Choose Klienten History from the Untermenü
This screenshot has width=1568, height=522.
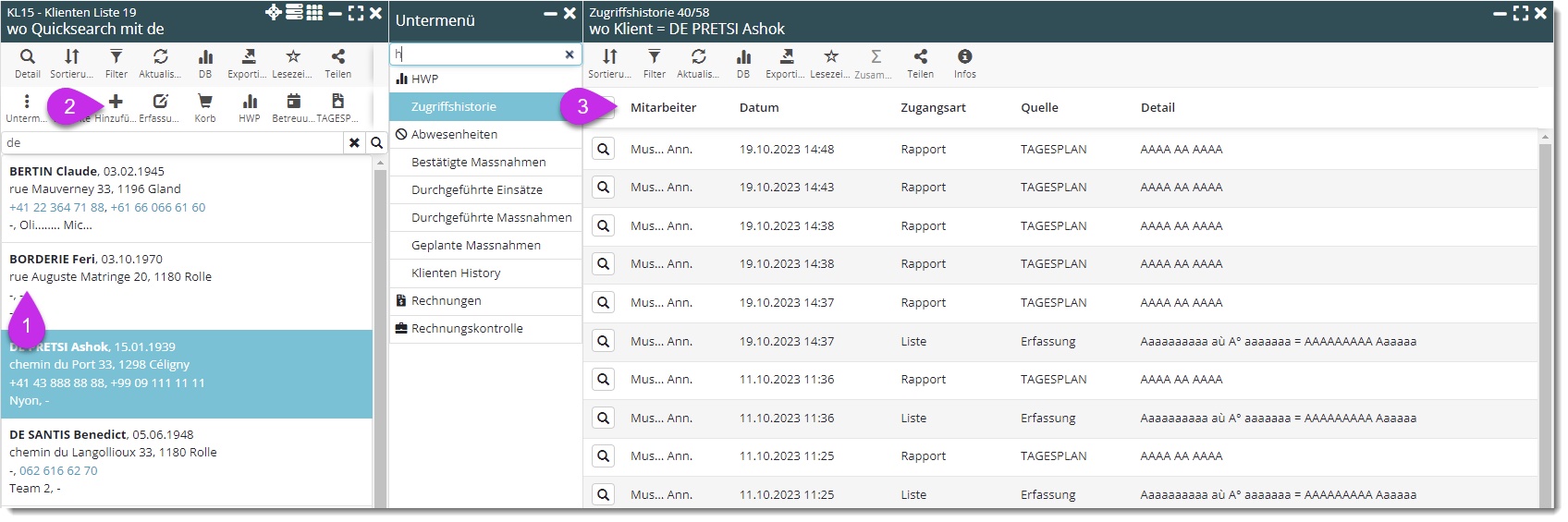coord(456,273)
